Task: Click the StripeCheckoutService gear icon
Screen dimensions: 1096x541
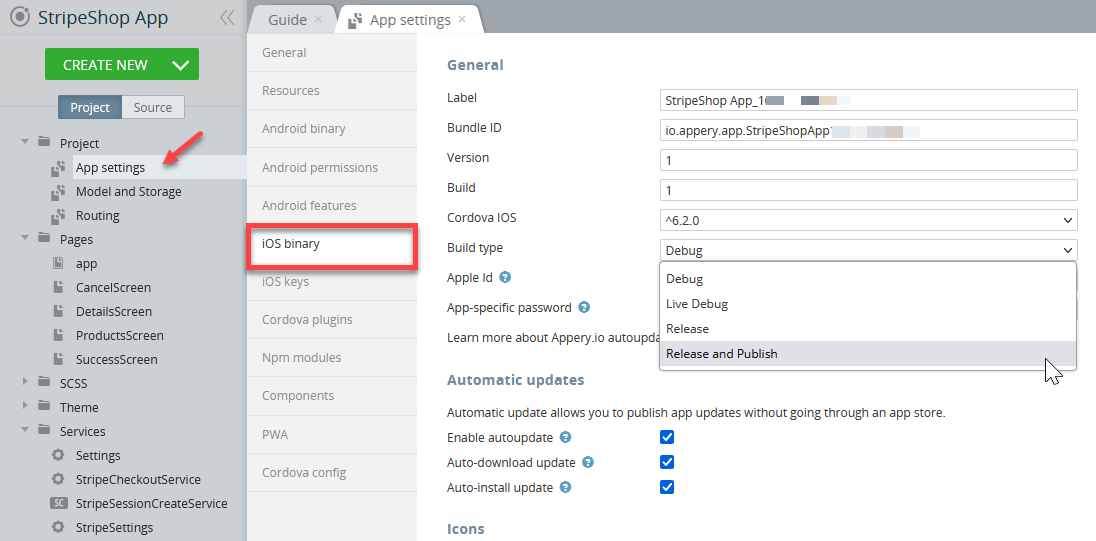Action: [59, 479]
